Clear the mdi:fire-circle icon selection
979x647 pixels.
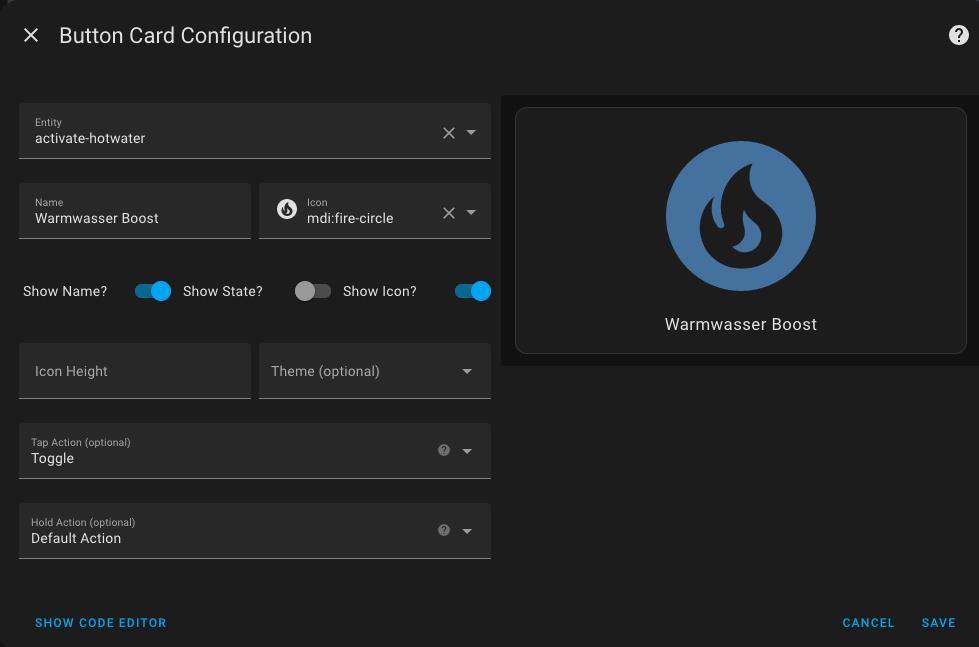[448, 212]
